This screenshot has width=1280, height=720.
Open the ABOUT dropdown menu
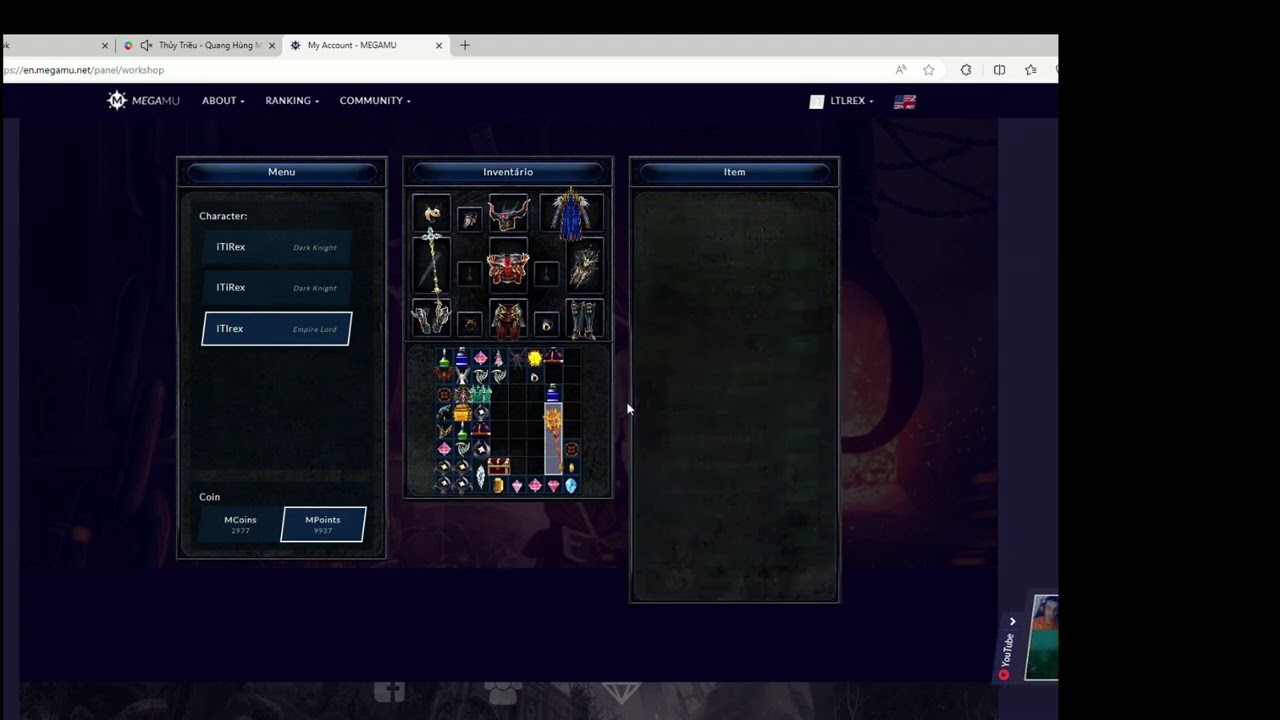point(223,100)
